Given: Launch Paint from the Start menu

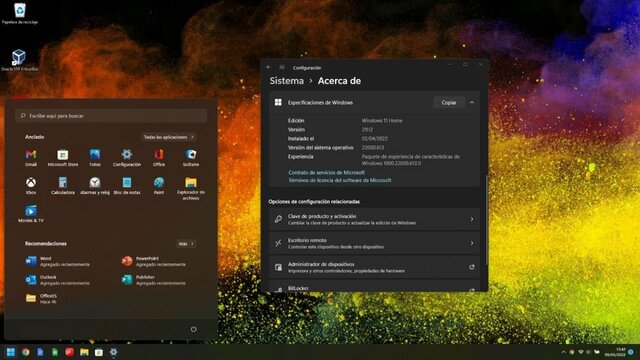Looking at the screenshot, I should click(159, 186).
